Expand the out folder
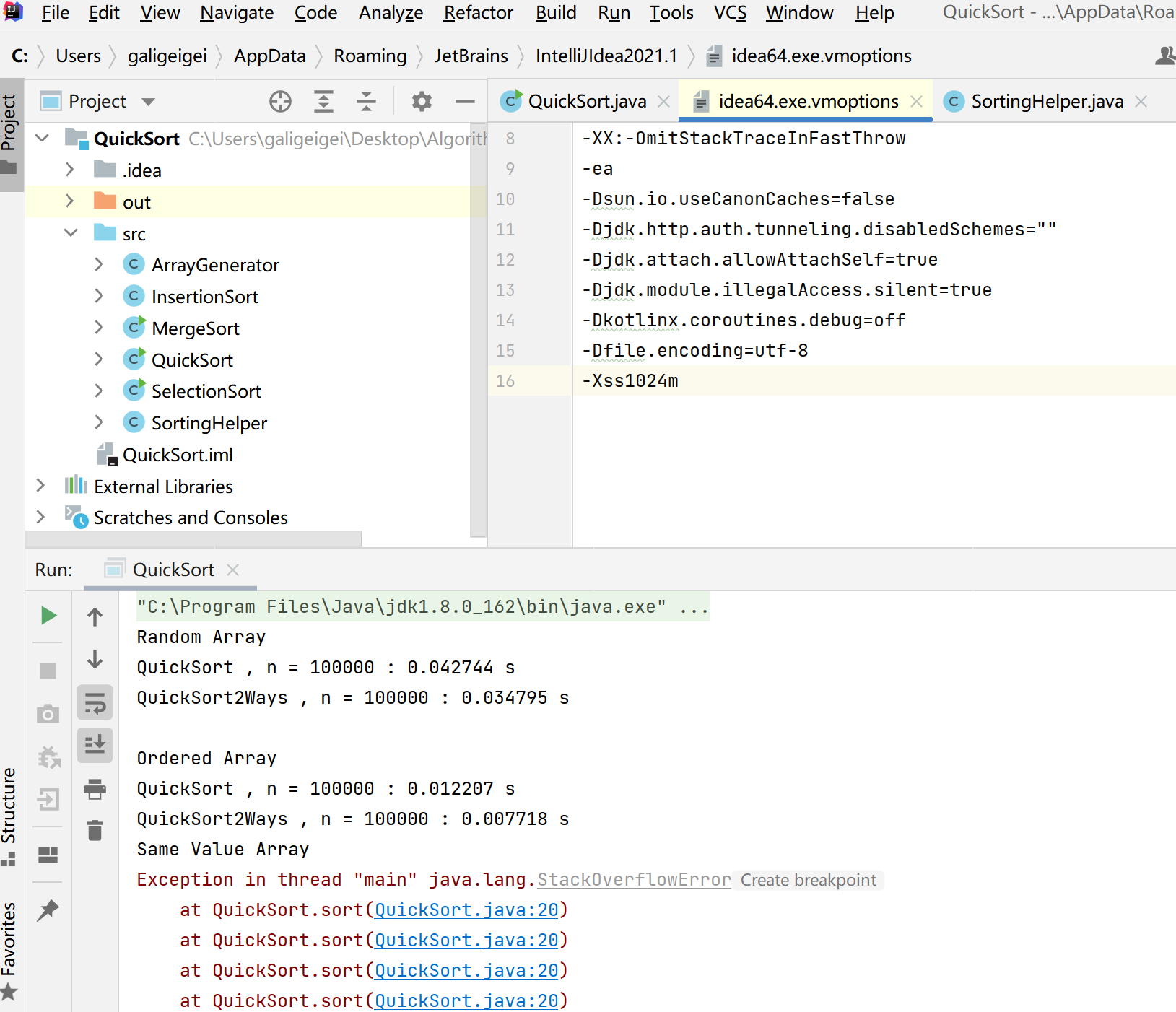This screenshot has height=1012, width=1176. click(x=70, y=201)
